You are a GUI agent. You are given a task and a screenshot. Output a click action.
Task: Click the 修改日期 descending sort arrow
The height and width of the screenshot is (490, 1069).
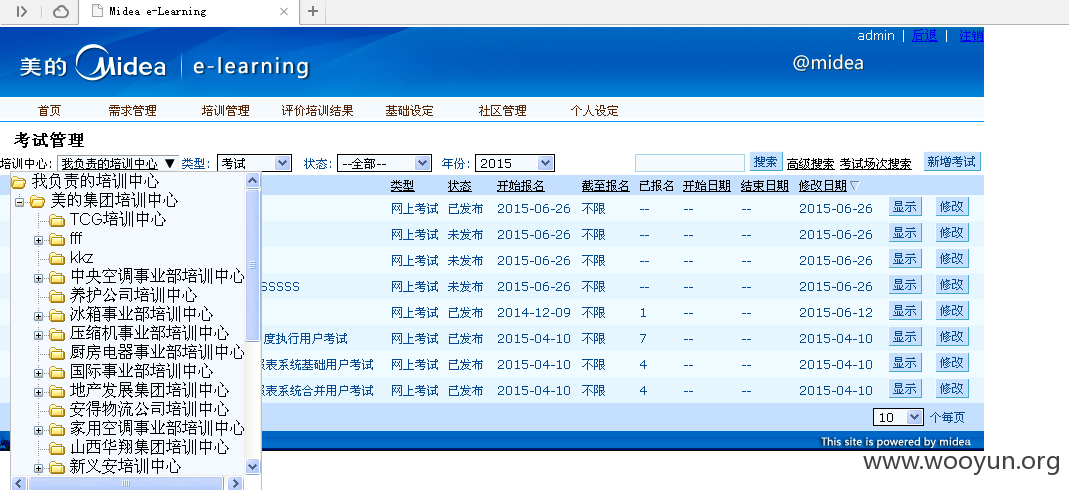coord(855,186)
